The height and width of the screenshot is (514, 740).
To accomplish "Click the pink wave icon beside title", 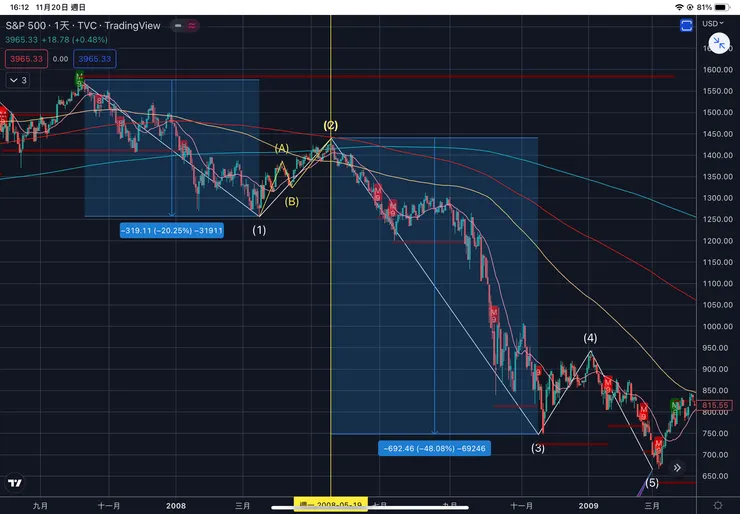I will pyautogui.click(x=192, y=25).
